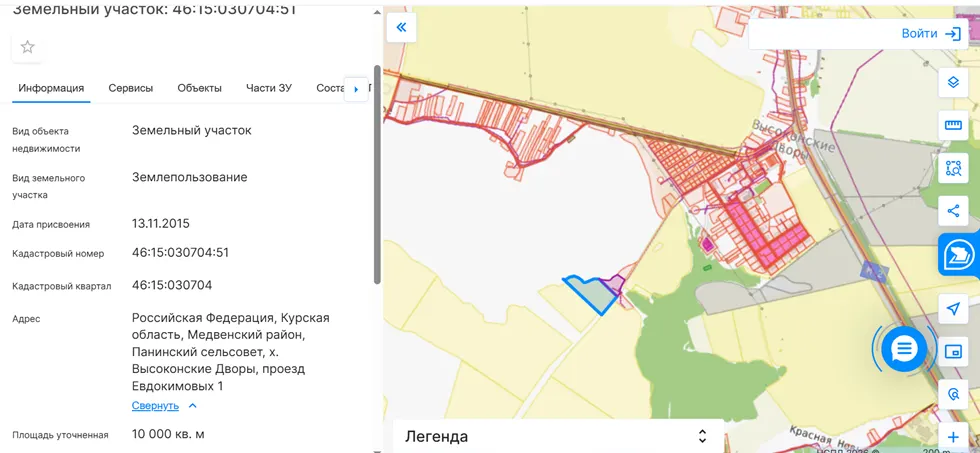Select the Части ЗУ tab
This screenshot has height=453, width=980.
coord(269,88)
